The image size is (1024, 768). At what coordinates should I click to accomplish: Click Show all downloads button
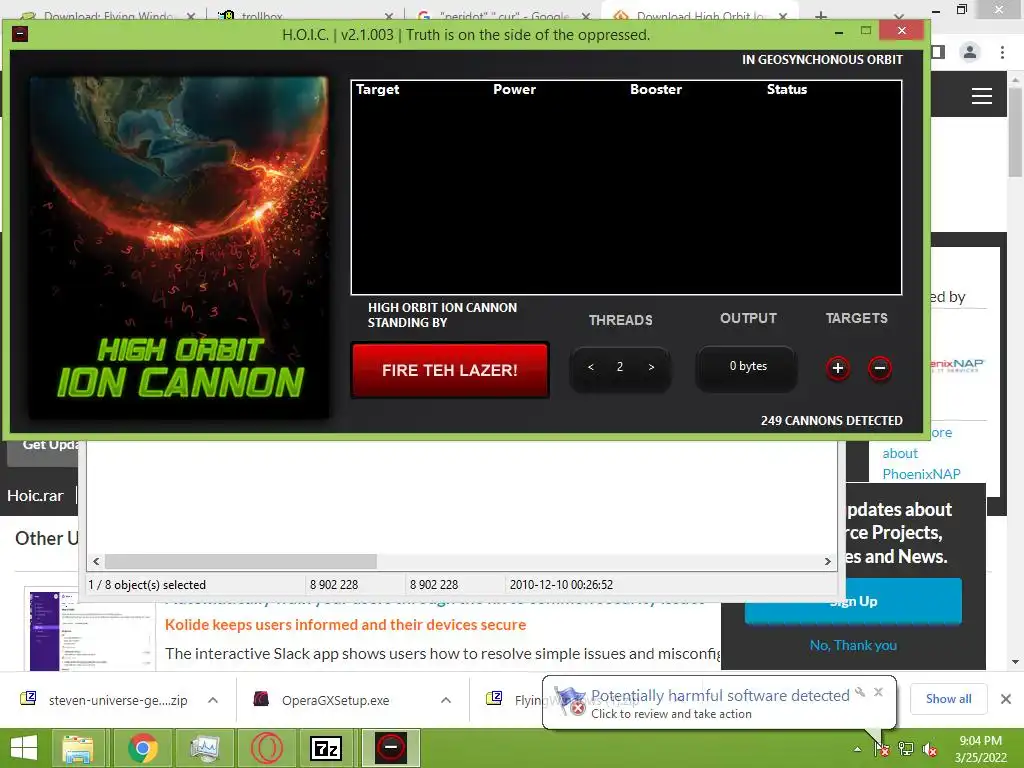(948, 699)
